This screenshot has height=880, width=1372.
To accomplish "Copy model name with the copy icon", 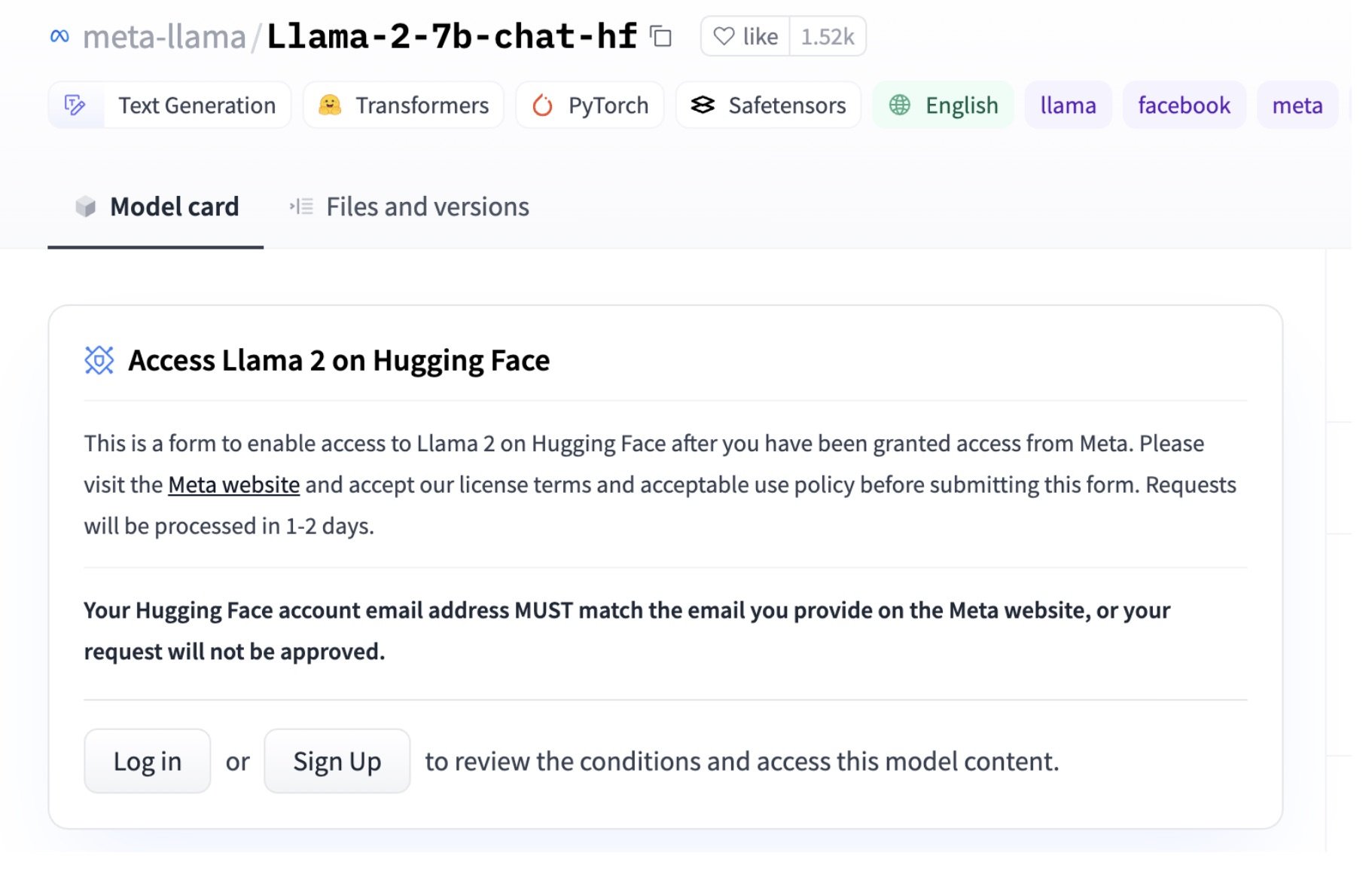I will click(x=660, y=36).
